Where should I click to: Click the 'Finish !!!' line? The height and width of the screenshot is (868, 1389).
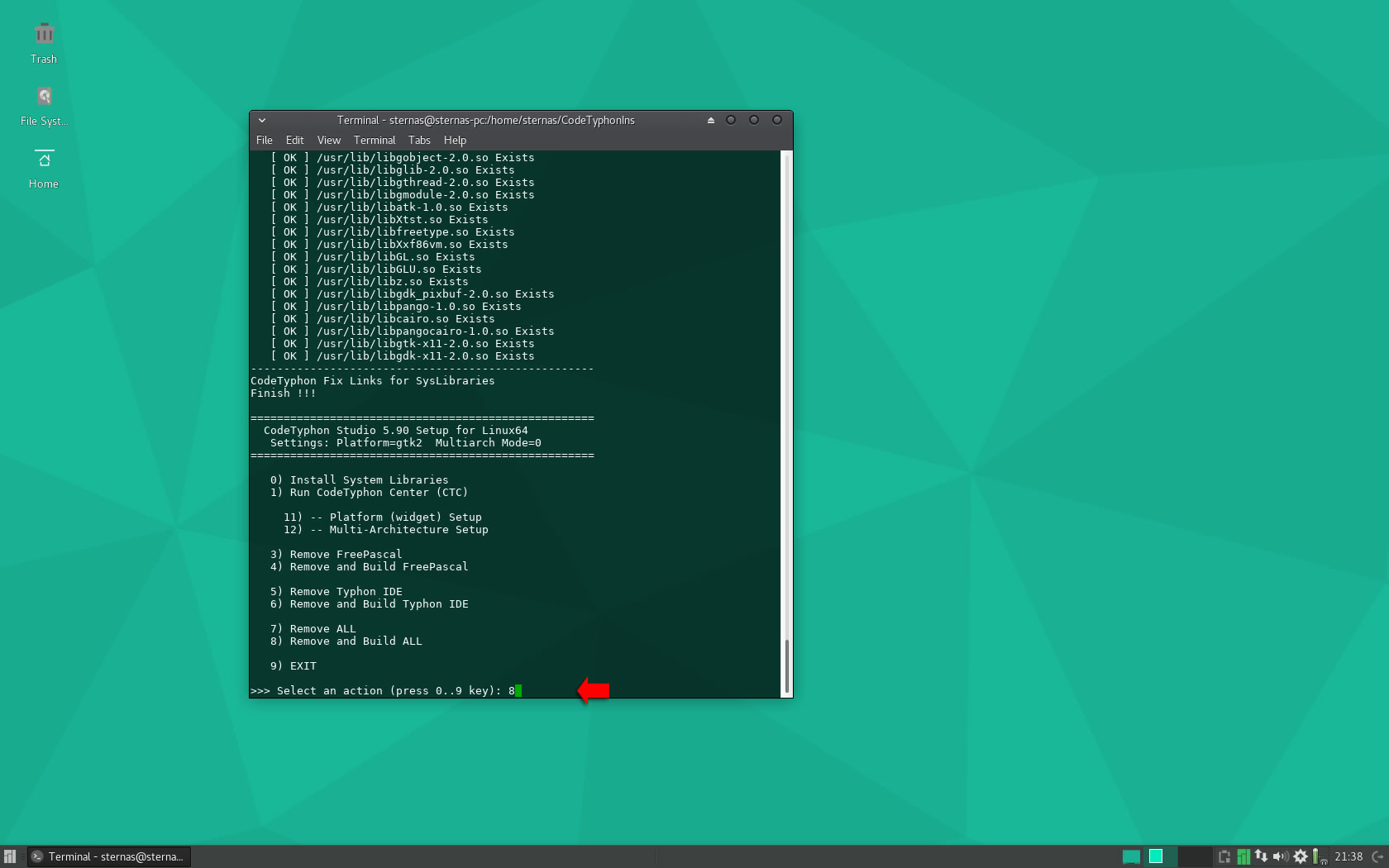[x=284, y=393]
